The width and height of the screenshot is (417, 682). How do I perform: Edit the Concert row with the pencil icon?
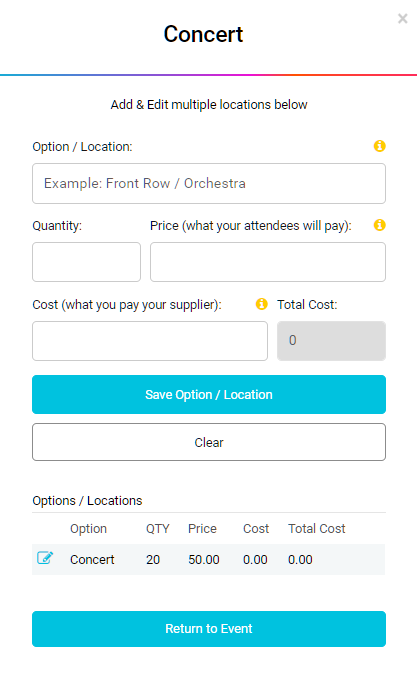[45, 558]
